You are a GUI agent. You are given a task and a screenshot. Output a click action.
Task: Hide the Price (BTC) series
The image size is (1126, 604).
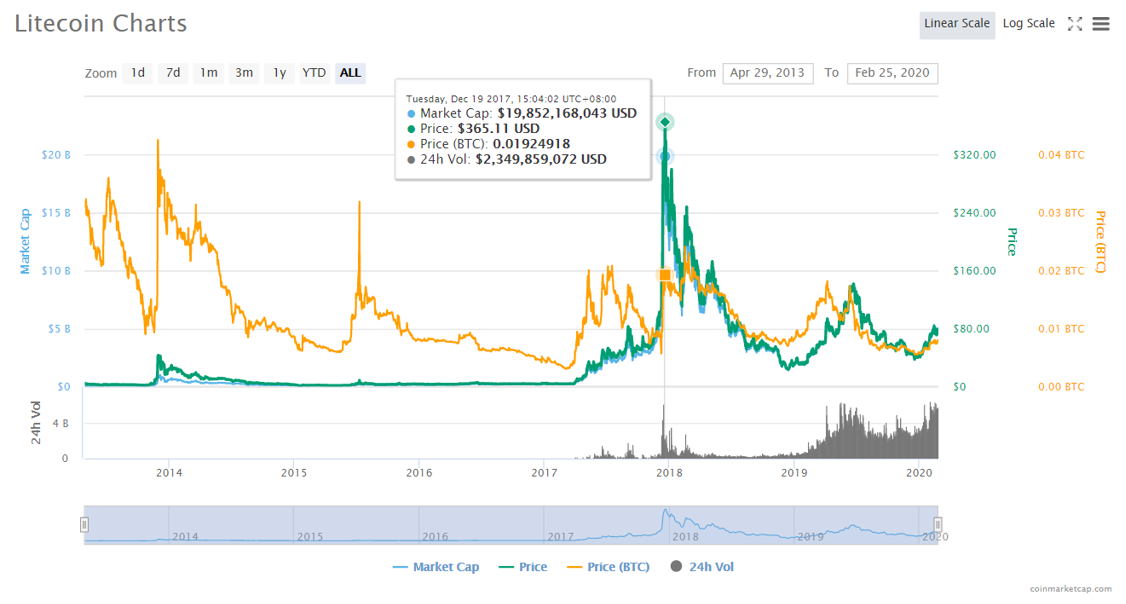608,567
